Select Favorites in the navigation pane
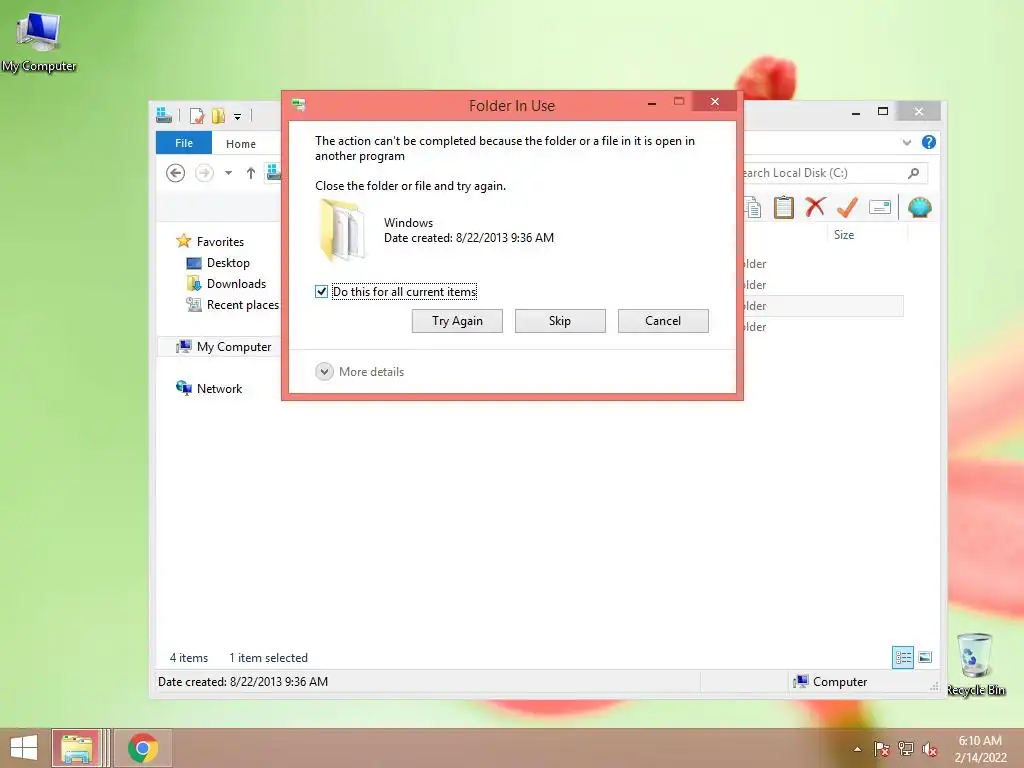 [220, 242]
